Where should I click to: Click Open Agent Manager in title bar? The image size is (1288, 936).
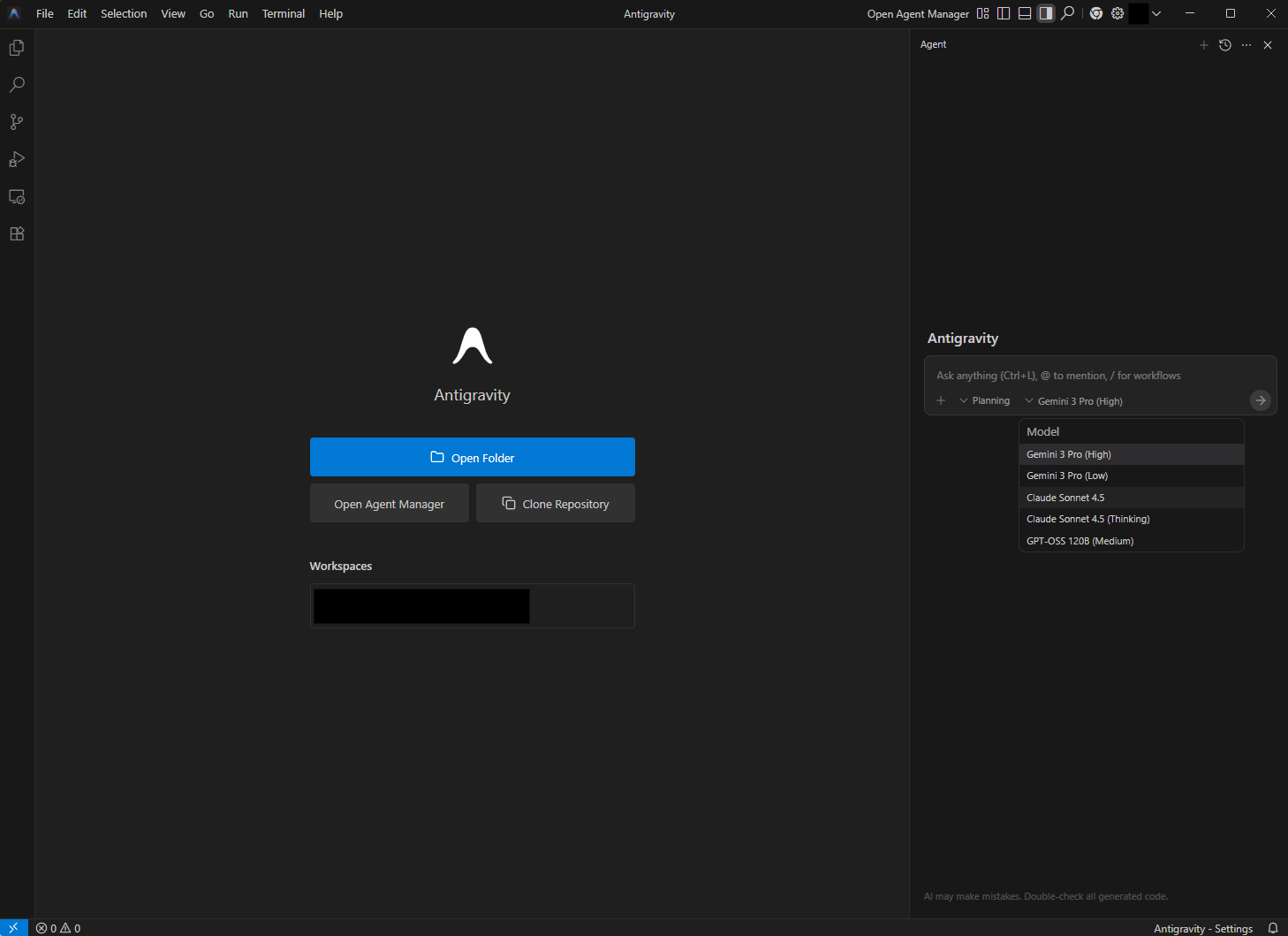pos(918,13)
